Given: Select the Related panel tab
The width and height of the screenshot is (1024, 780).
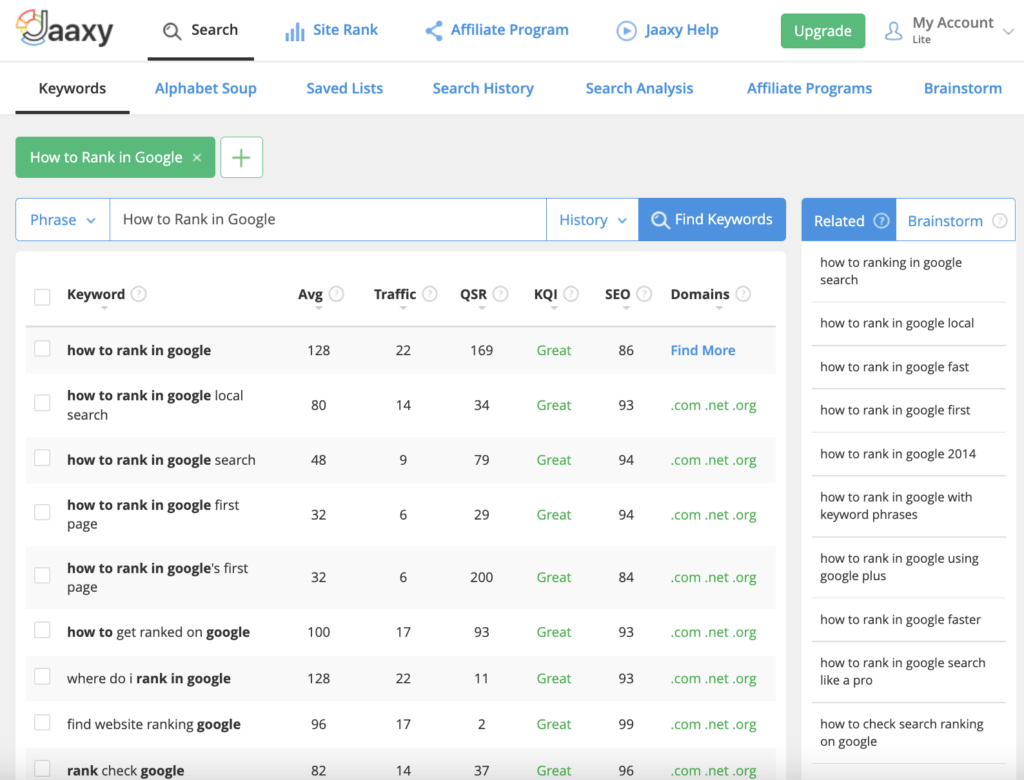Looking at the screenshot, I should point(849,221).
